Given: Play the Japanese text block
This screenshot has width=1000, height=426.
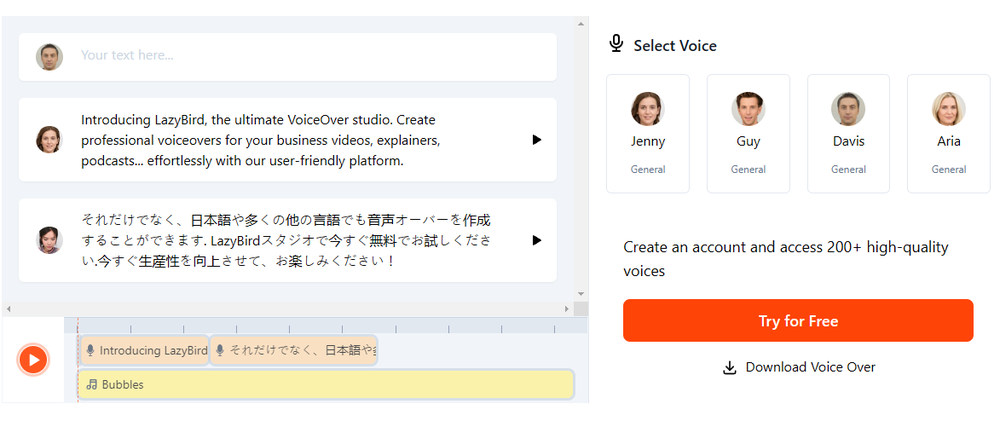Looking at the screenshot, I should [x=536, y=240].
